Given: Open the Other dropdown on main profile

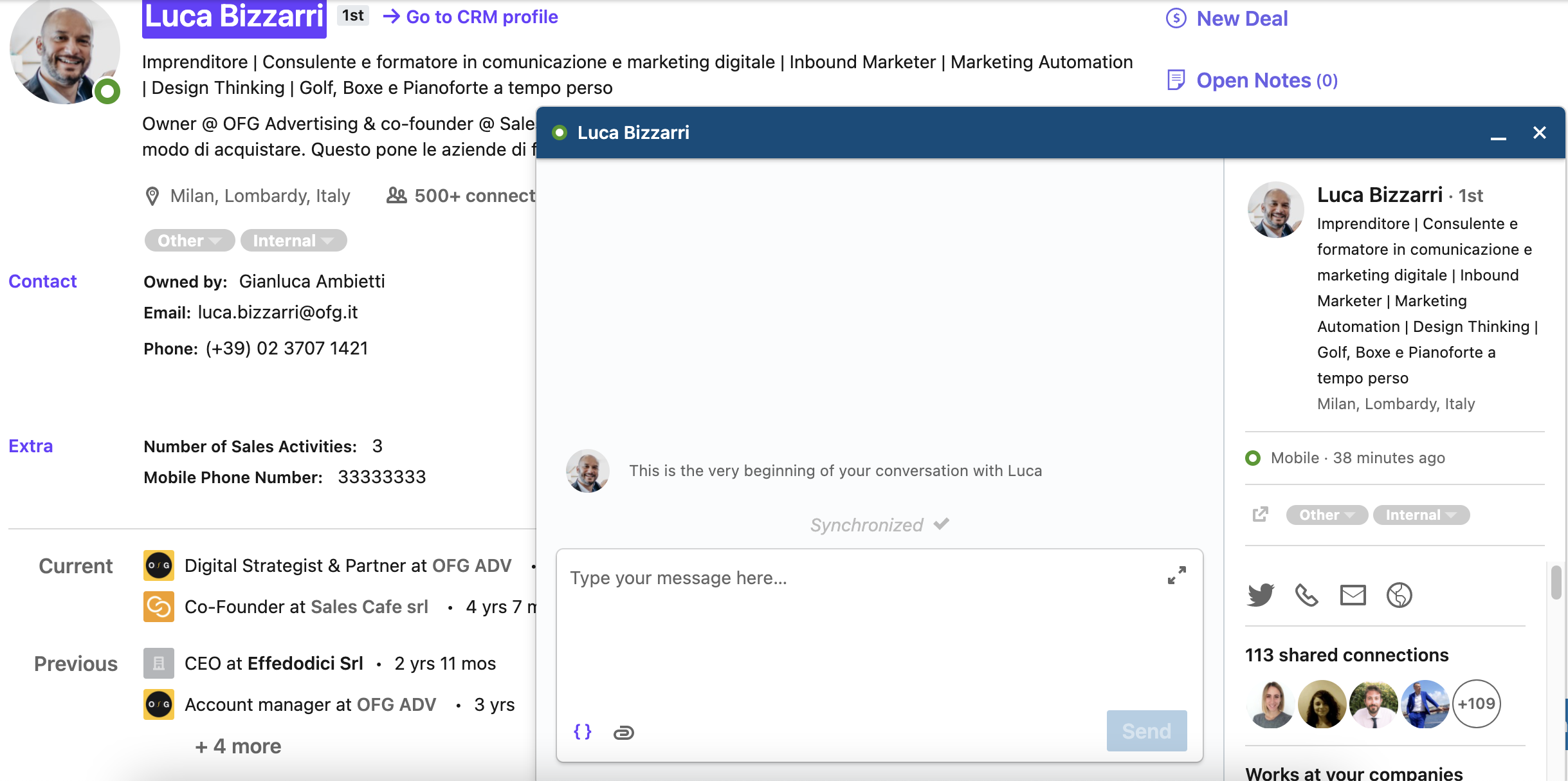Looking at the screenshot, I should coord(190,241).
